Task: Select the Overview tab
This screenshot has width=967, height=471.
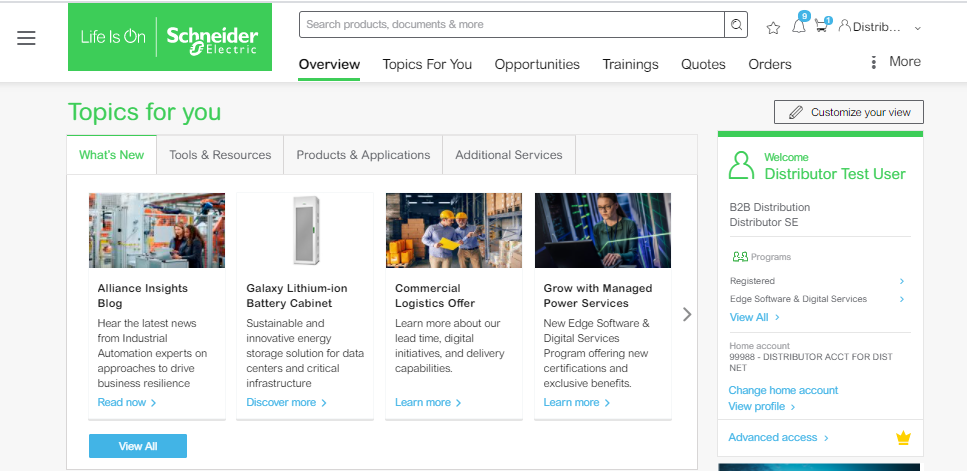Action: [x=329, y=64]
